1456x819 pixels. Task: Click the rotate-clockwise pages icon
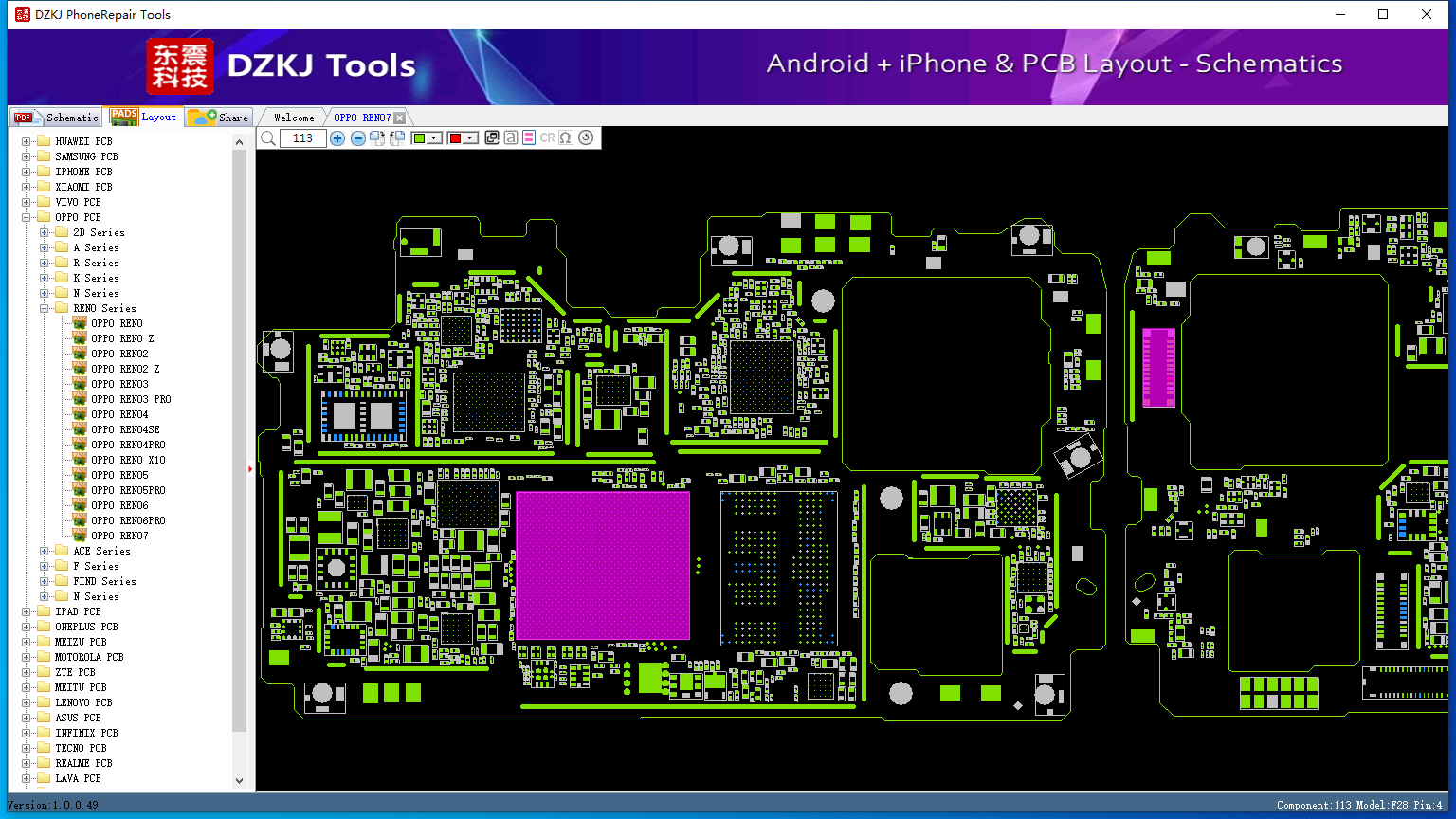(377, 138)
